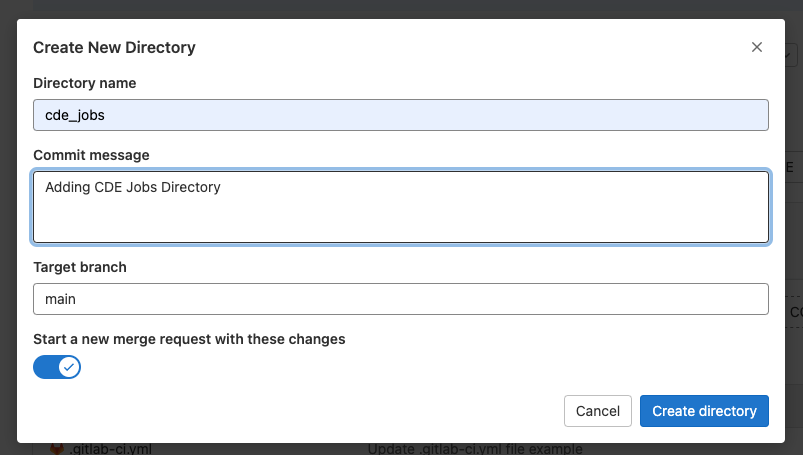This screenshot has width=803, height=455.
Task: Cancel the directory creation
Action: [x=598, y=411]
